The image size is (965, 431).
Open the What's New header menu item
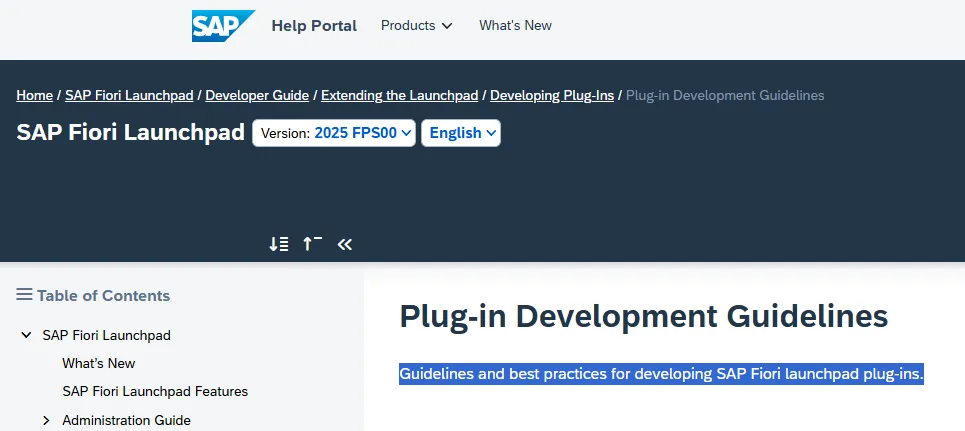[515, 25]
